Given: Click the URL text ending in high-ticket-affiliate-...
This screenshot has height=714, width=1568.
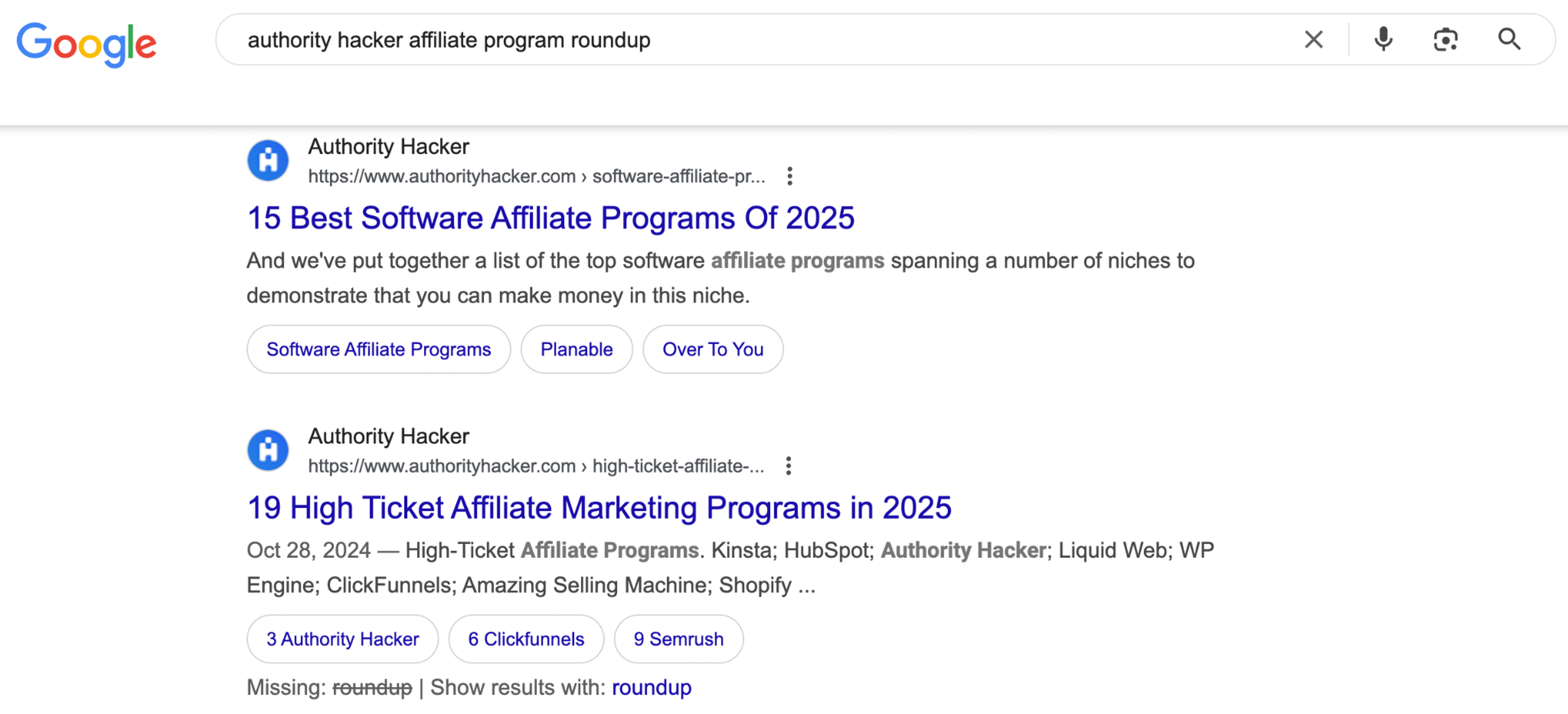Looking at the screenshot, I should point(535,466).
